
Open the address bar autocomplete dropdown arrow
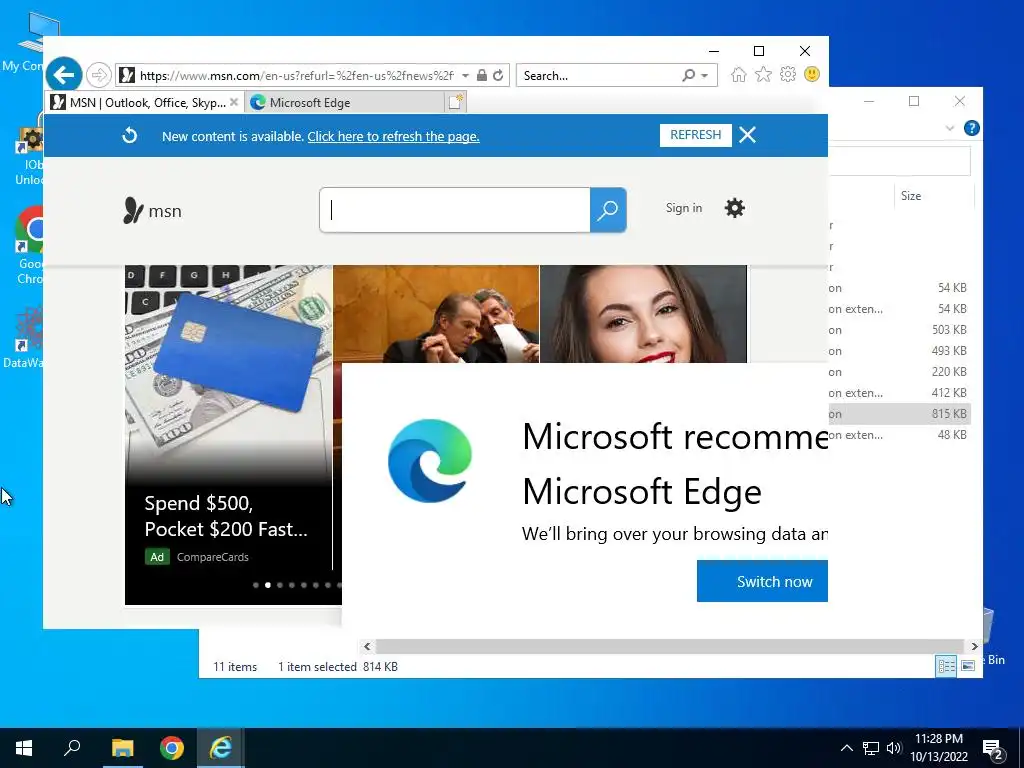tap(465, 76)
